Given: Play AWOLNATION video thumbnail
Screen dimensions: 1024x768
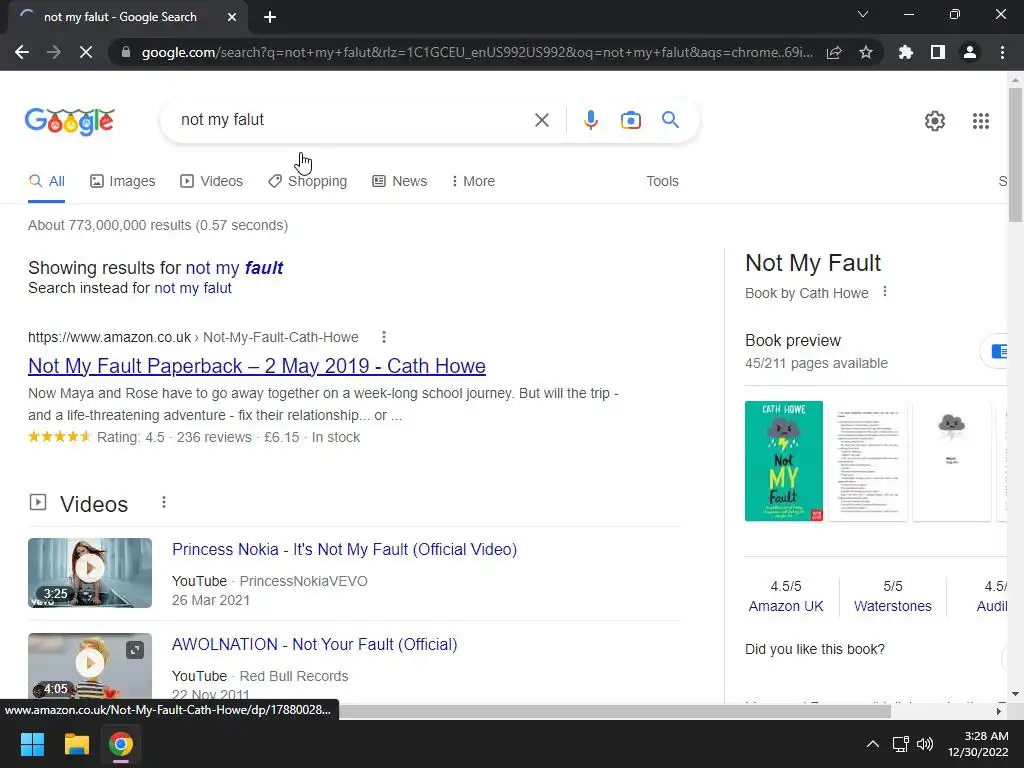Looking at the screenshot, I should (x=90, y=666).
